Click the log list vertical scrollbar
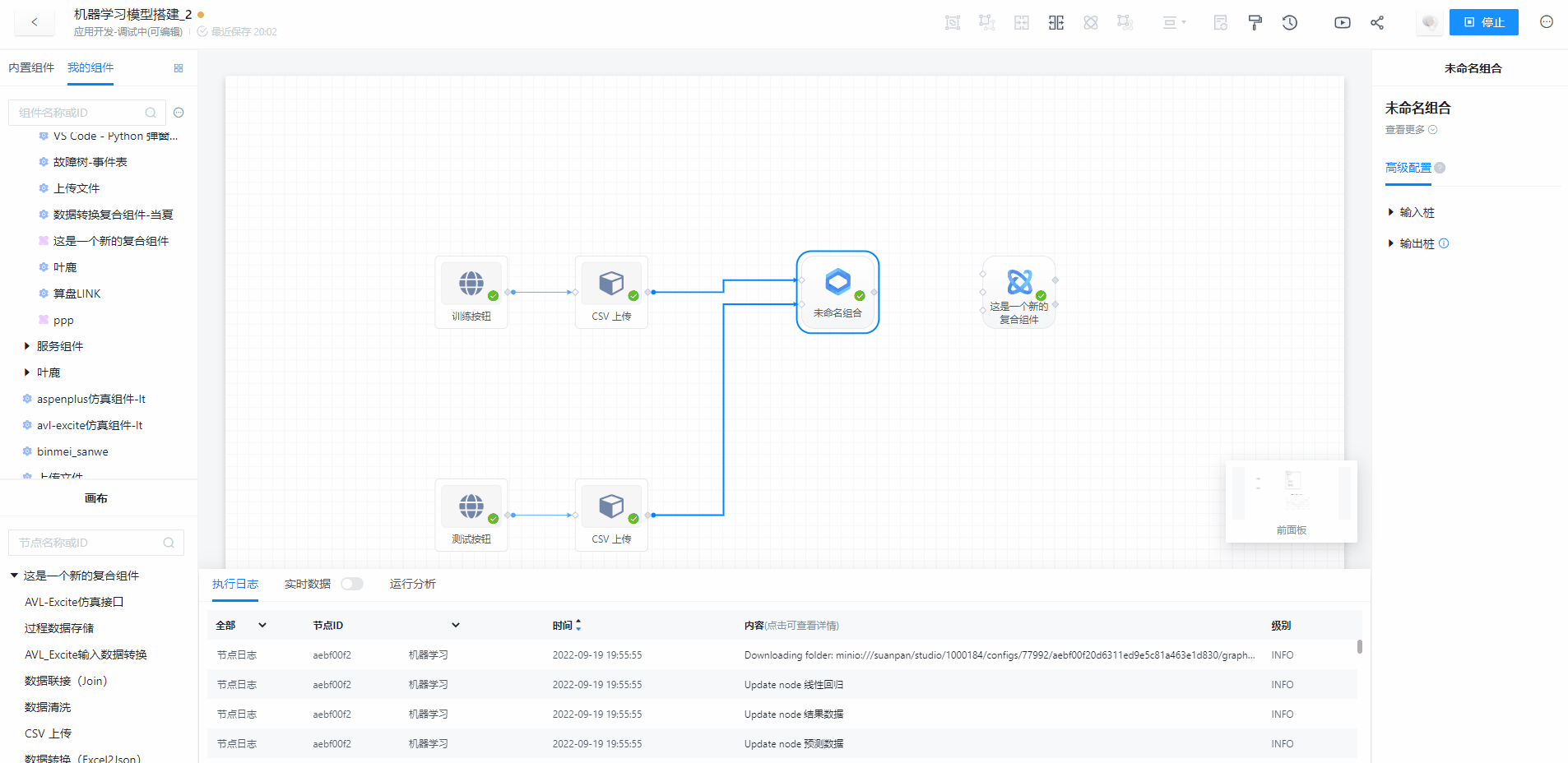This screenshot has width=1568, height=763. [1359, 647]
